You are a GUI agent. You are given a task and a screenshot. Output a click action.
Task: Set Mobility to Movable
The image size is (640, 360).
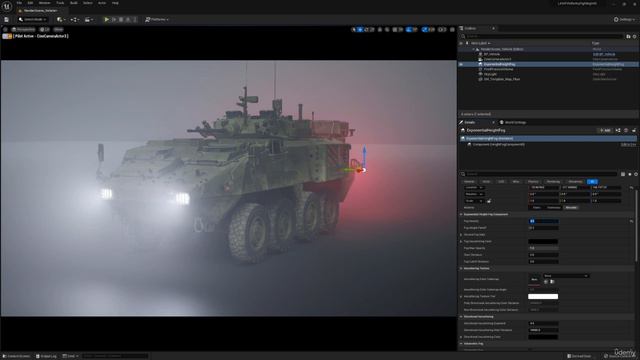coord(571,207)
